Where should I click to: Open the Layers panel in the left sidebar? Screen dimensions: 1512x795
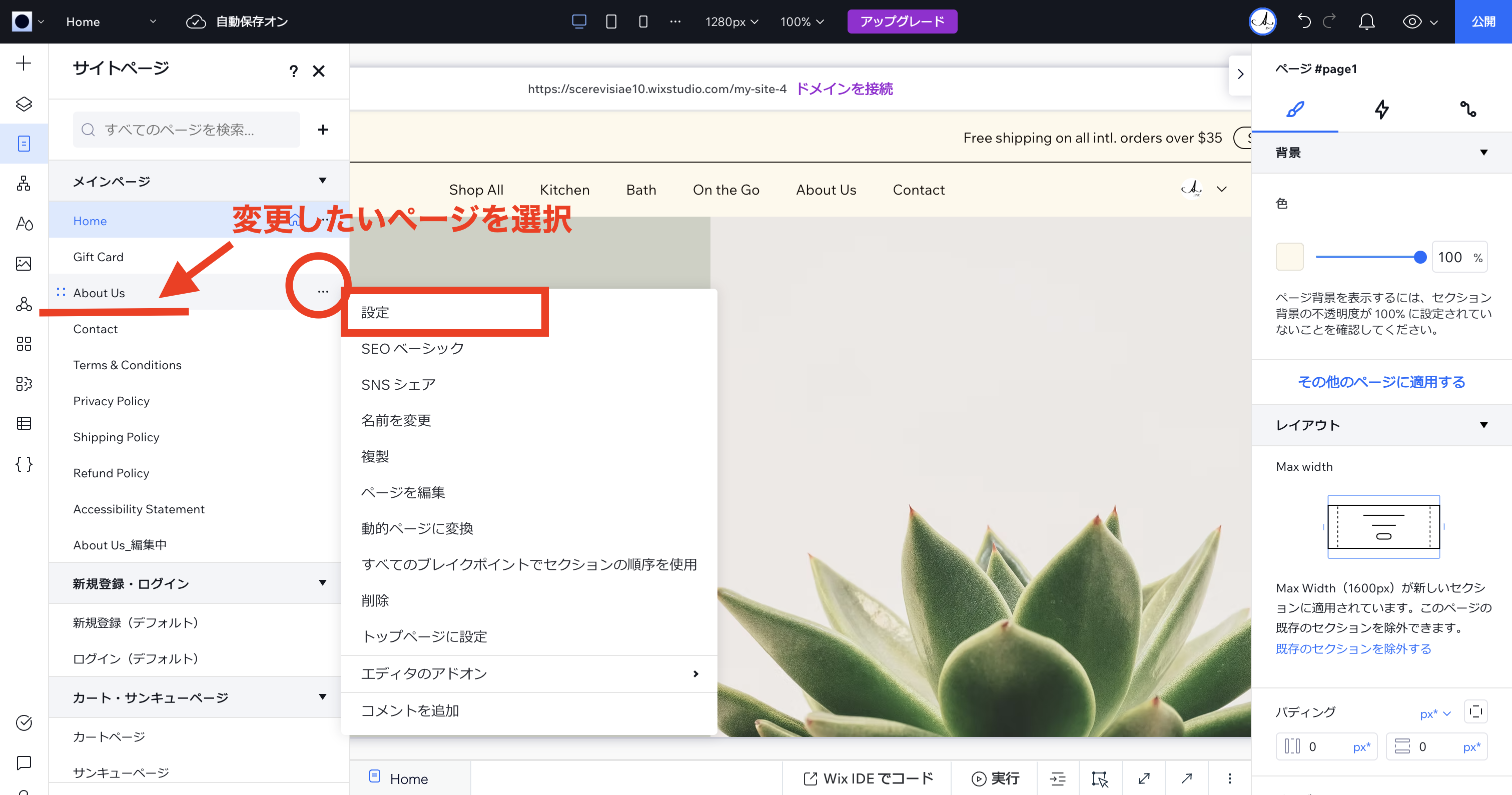[24, 104]
